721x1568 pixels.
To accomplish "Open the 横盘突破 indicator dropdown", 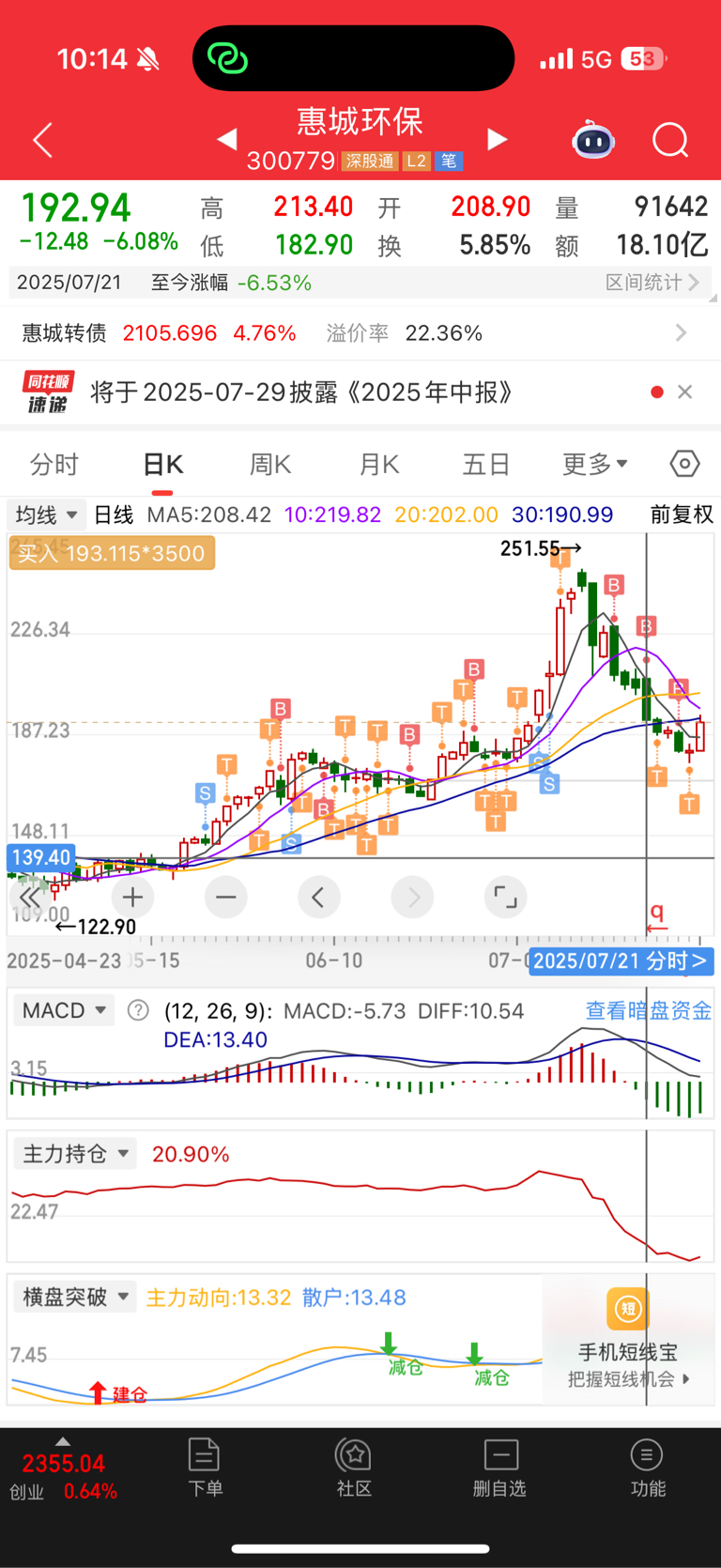I will coord(75,1297).
